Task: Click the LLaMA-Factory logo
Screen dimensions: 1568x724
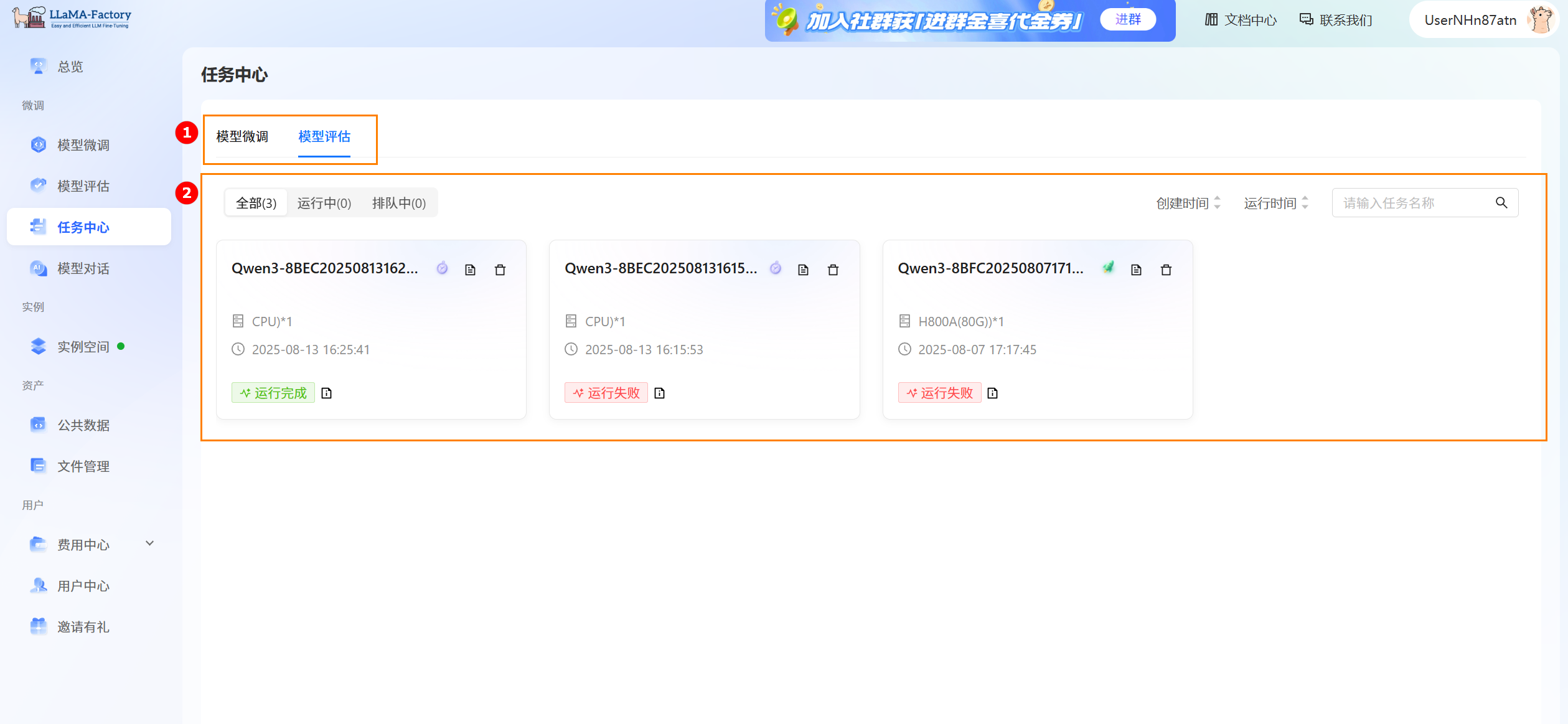Action: pyautogui.click(x=72, y=17)
